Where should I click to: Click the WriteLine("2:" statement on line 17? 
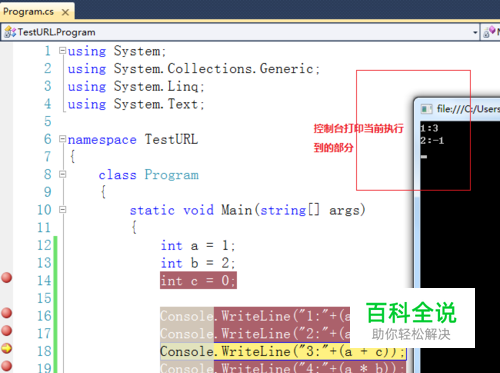pos(255,333)
